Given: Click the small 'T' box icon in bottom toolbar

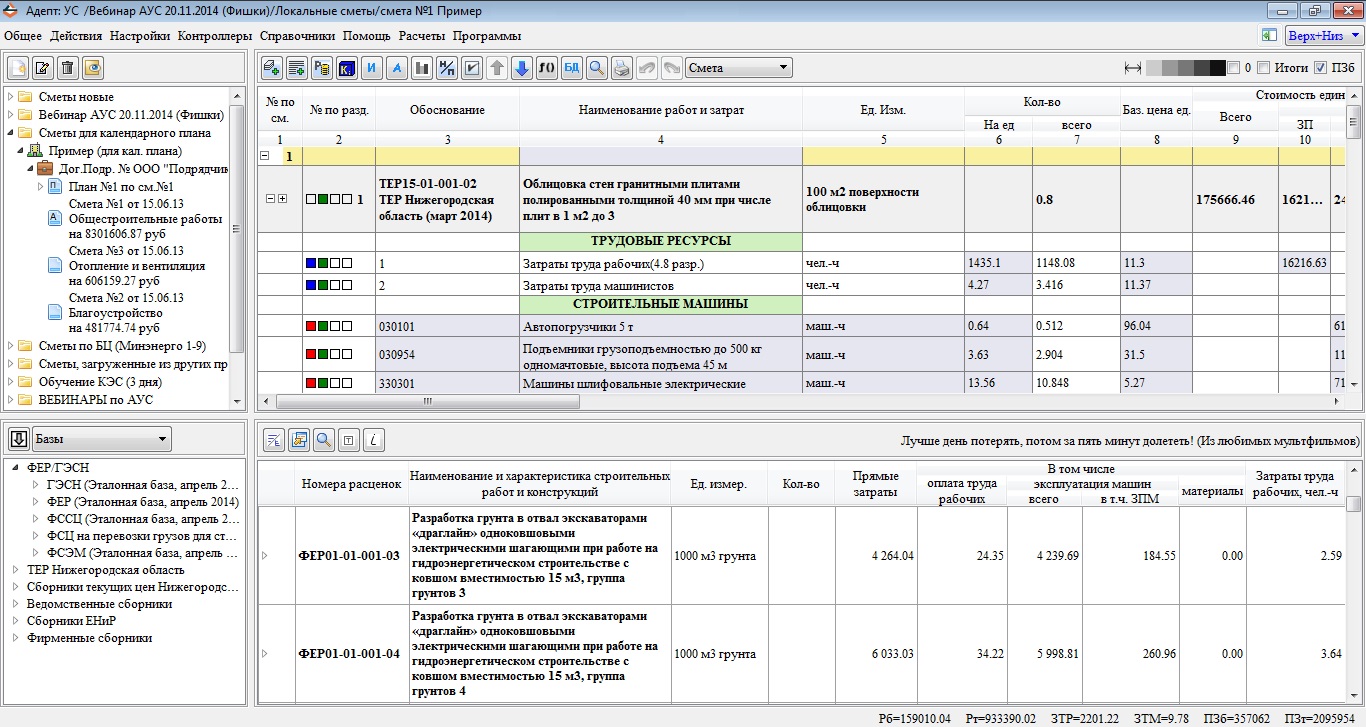Looking at the screenshot, I should point(349,439).
